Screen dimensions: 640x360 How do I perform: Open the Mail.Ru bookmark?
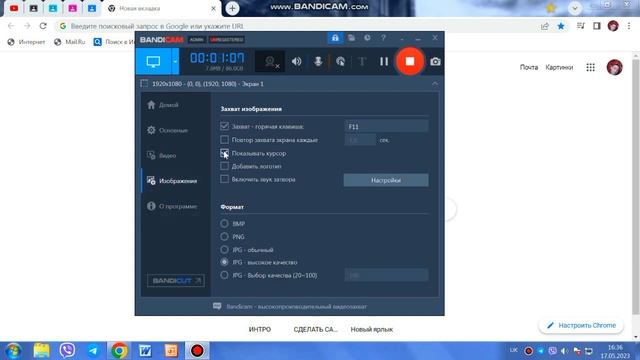click(70, 42)
